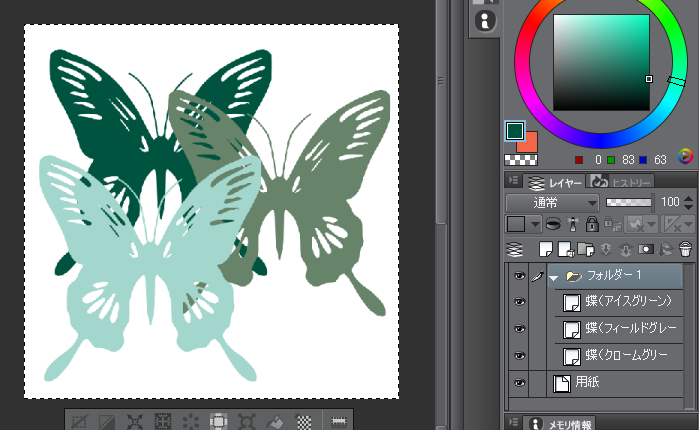
Task: Select the orange sub color swatch
Action: pyautogui.click(x=530, y=145)
